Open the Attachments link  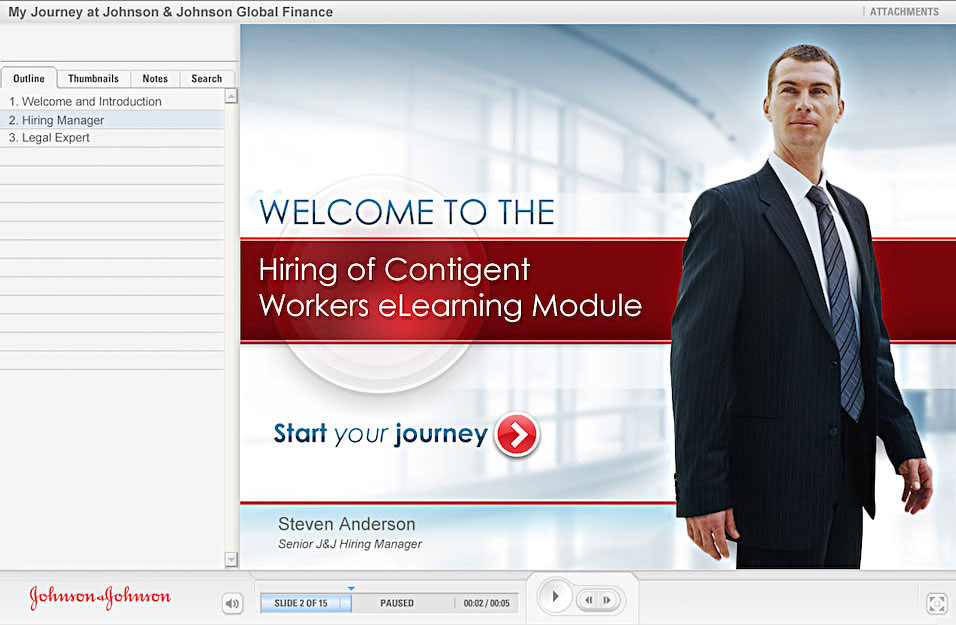904,12
